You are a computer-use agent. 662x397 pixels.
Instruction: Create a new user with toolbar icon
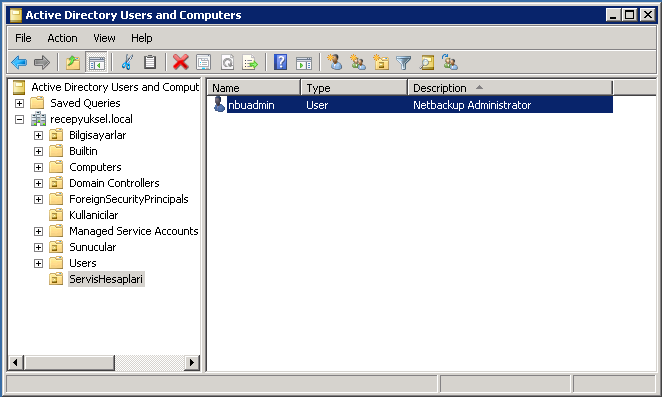click(335, 62)
